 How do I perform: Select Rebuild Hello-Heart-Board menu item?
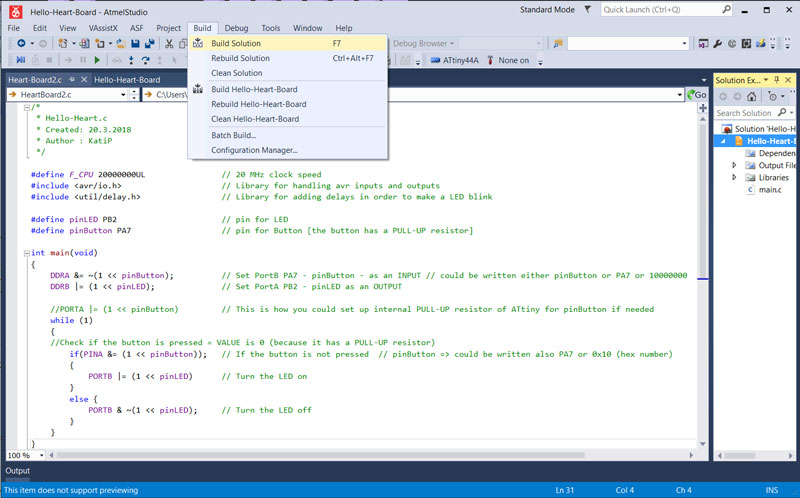287,104
